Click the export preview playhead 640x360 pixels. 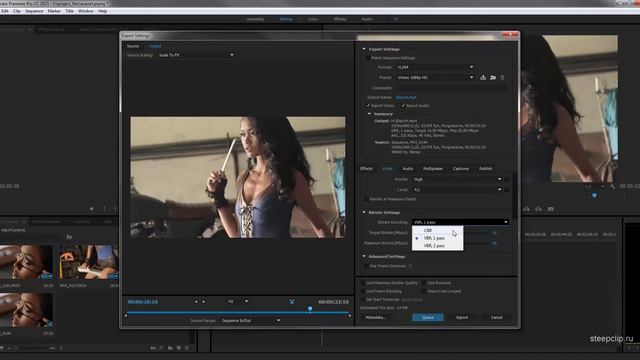pos(310,309)
